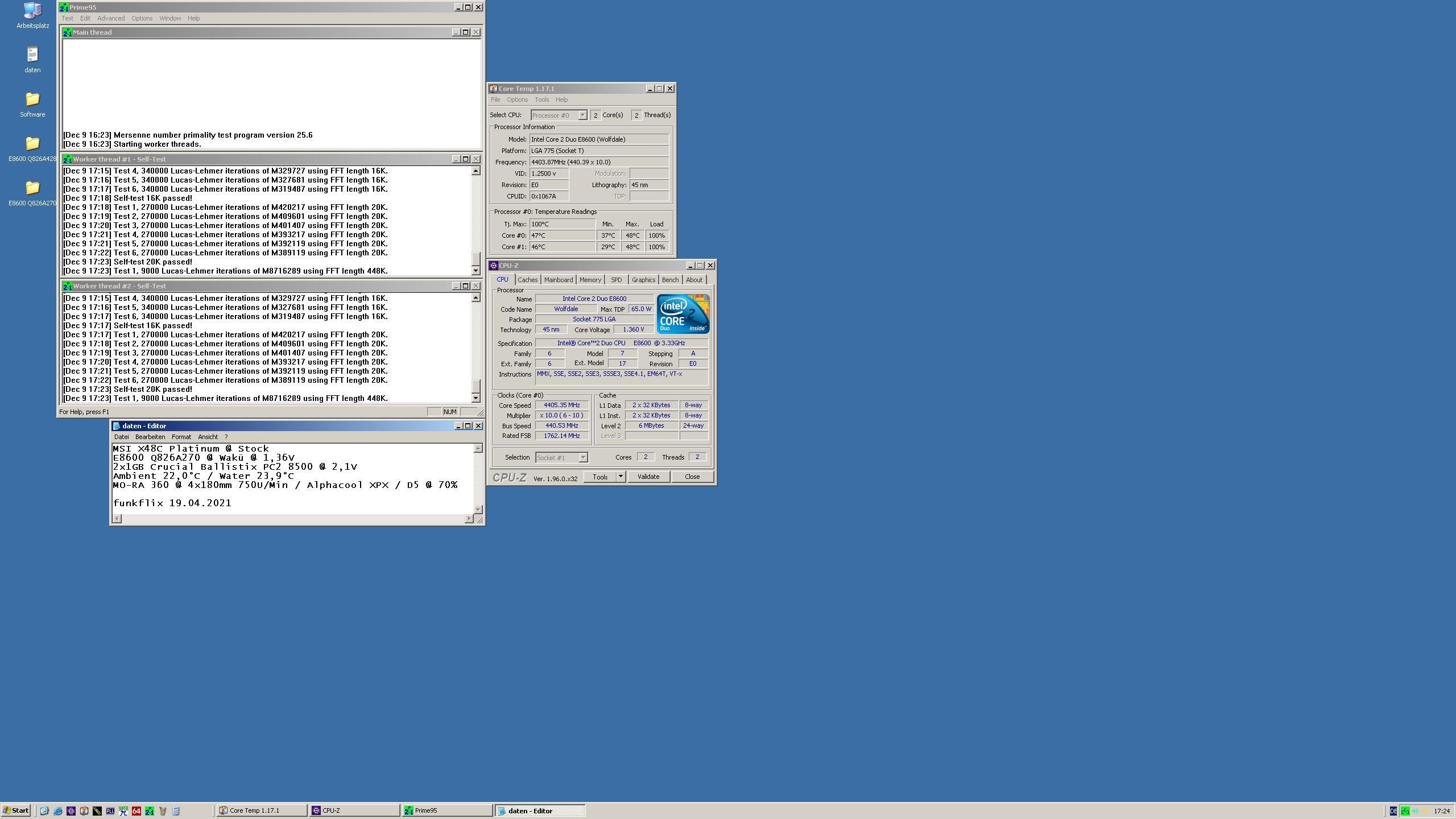Screen dimensions: 1456x819
Task: Select the E8600 Q826A428 desktop folder
Action: tap(32, 149)
